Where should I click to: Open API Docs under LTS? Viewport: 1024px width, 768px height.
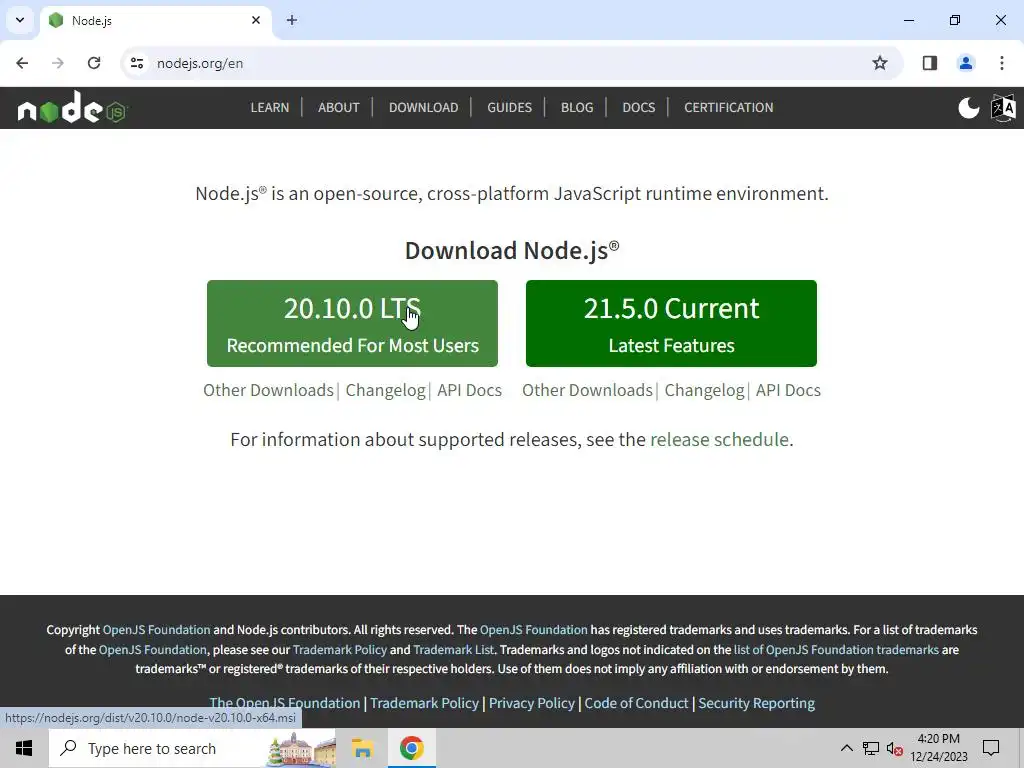(x=470, y=390)
